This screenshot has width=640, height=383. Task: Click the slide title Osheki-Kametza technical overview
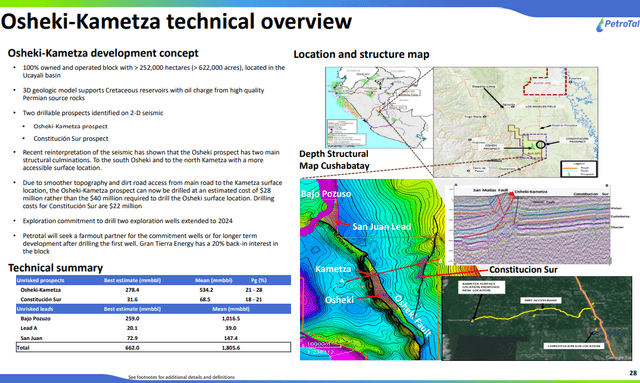[x=176, y=21]
